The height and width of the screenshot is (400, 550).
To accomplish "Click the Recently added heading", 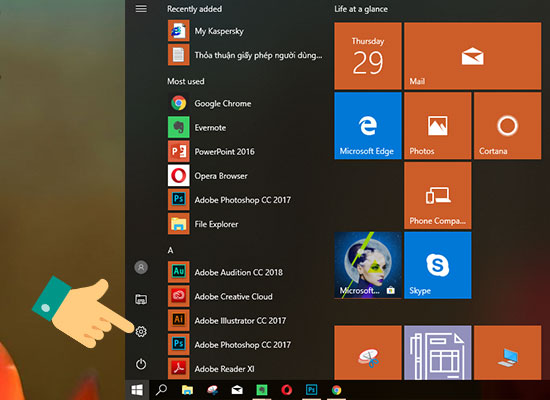I will tap(194, 9).
